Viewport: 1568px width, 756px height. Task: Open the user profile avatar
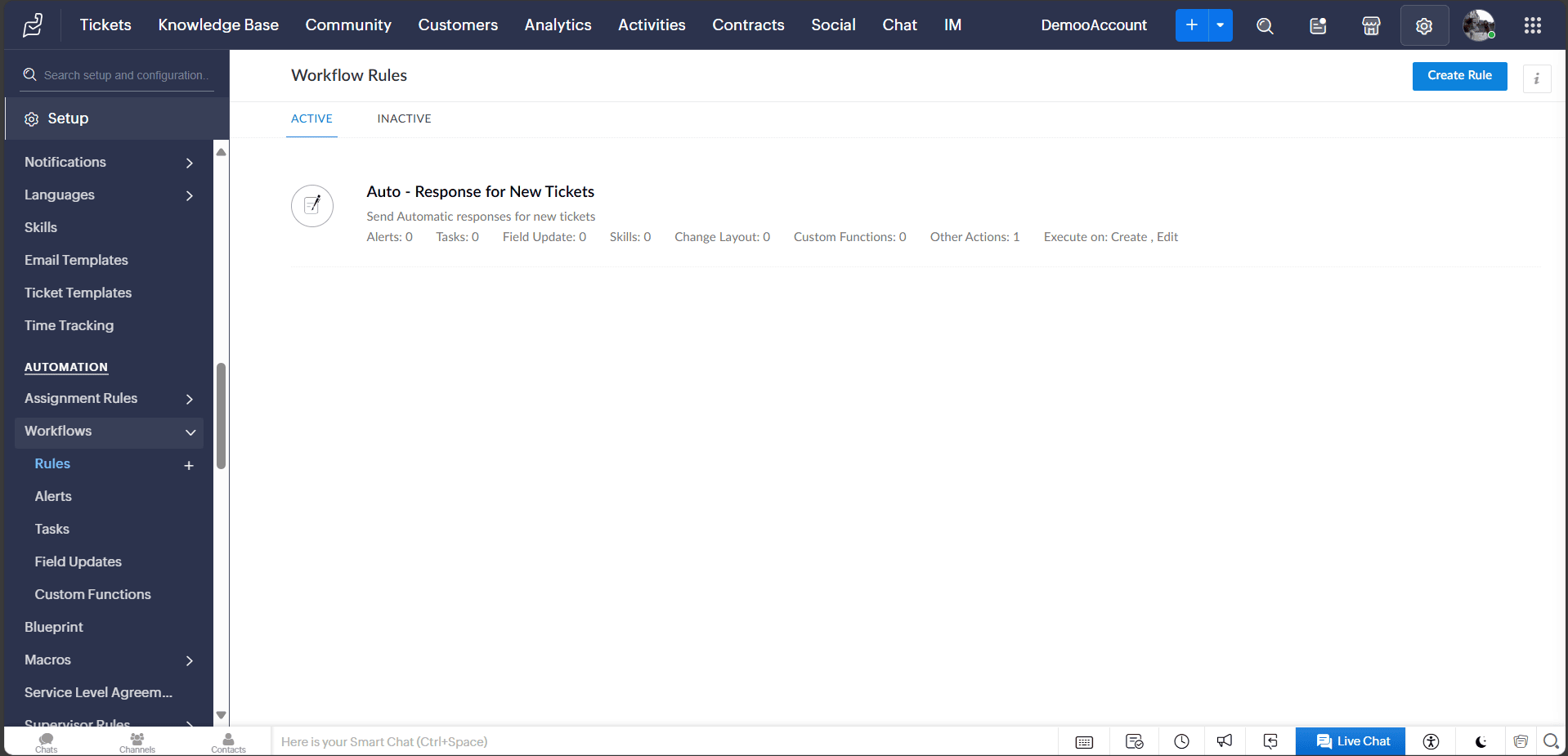pyautogui.click(x=1479, y=25)
